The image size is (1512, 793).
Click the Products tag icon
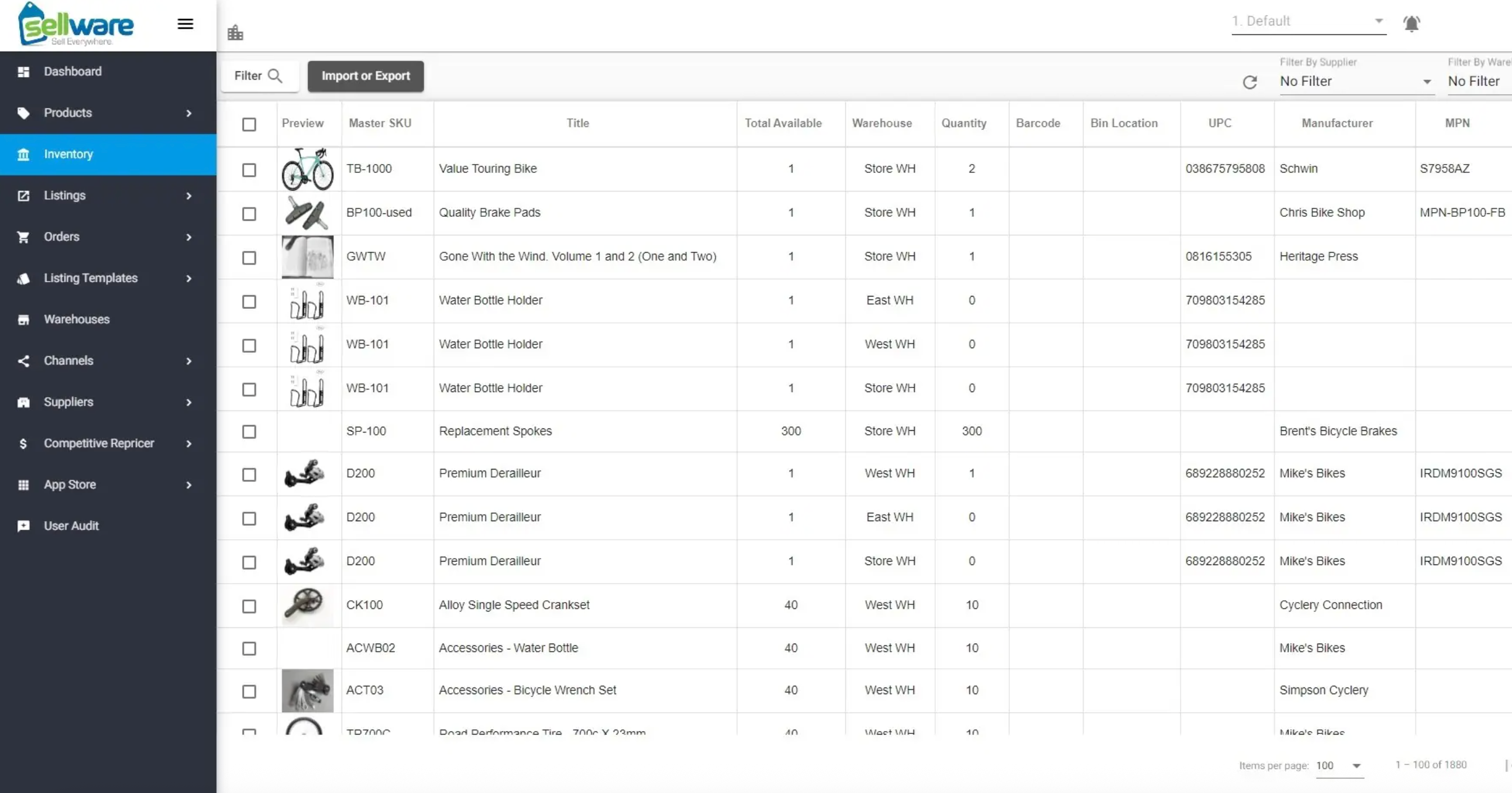click(x=24, y=113)
